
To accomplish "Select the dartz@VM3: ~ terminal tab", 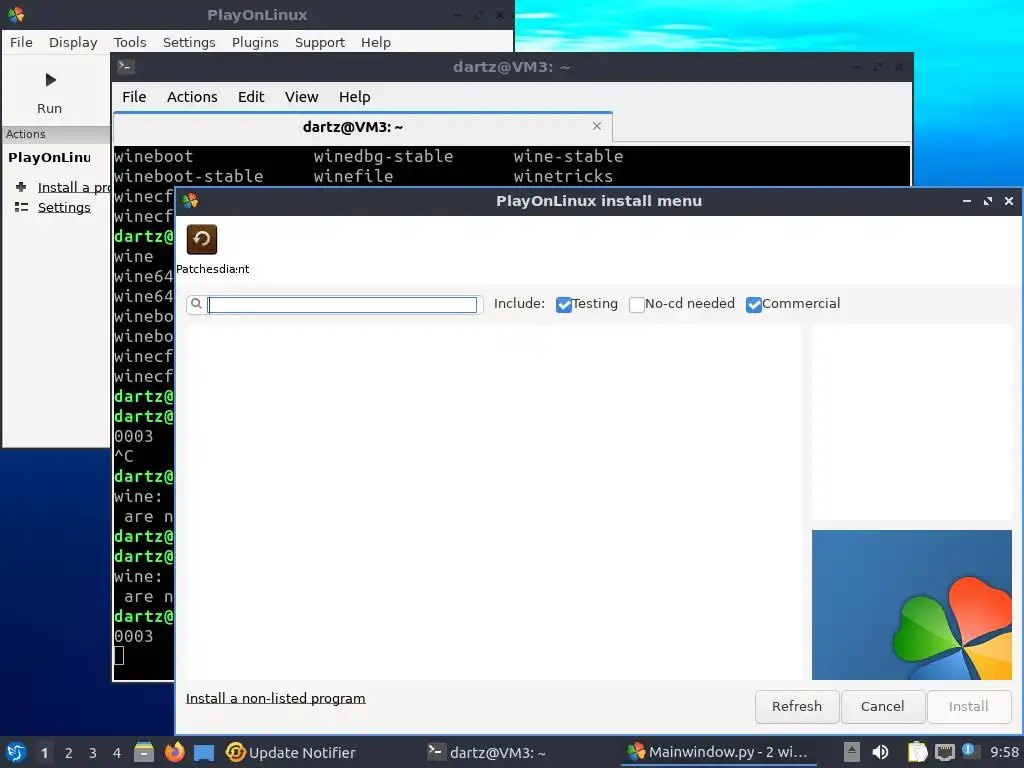I will pyautogui.click(x=363, y=127).
